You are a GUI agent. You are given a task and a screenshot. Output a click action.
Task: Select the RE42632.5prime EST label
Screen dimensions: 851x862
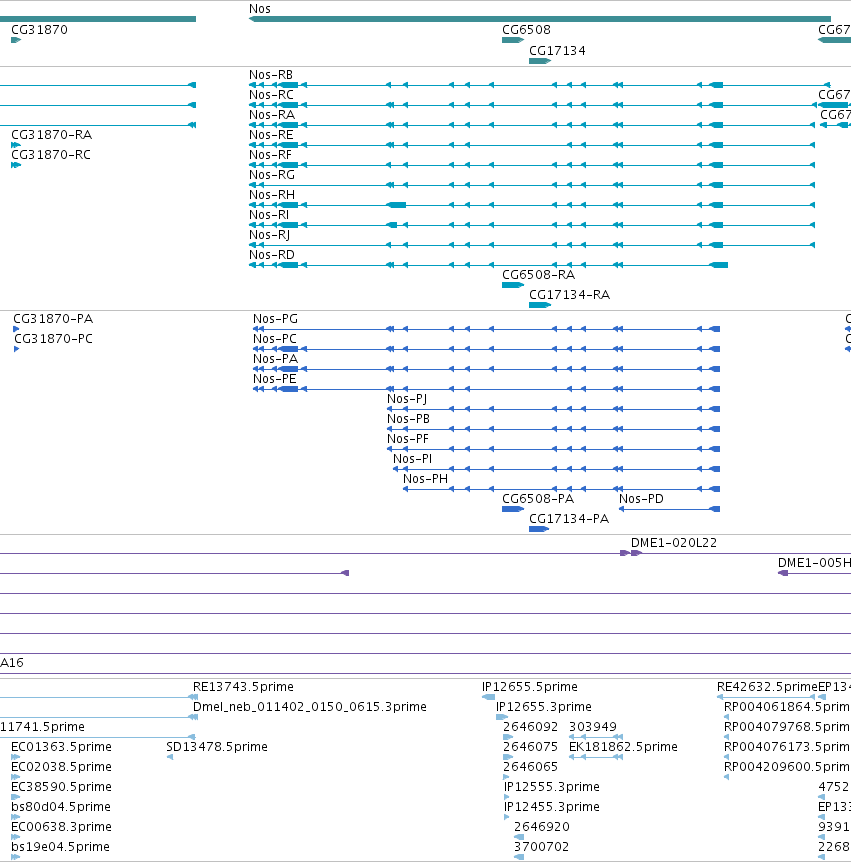click(767, 687)
